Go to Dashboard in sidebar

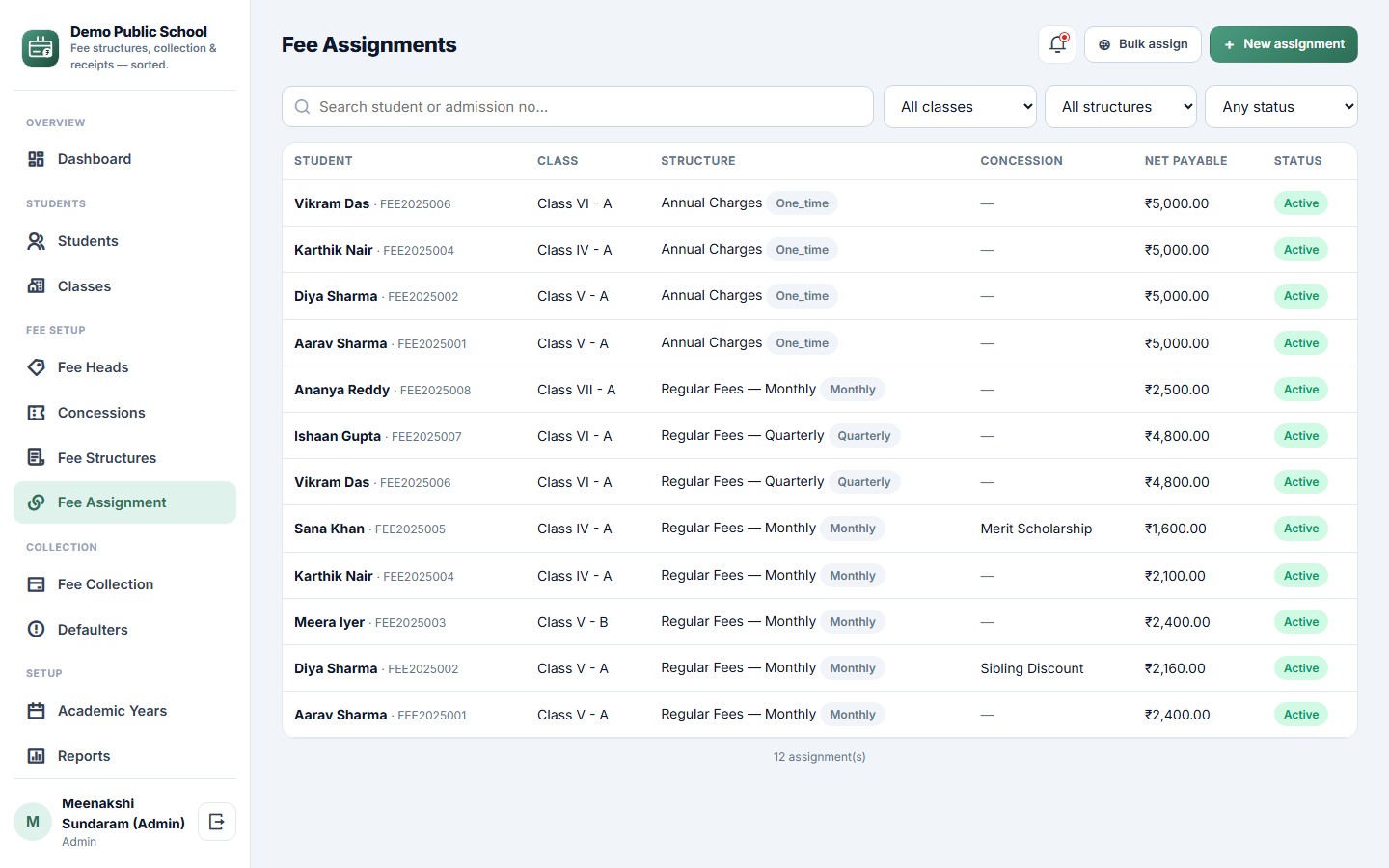click(x=124, y=159)
